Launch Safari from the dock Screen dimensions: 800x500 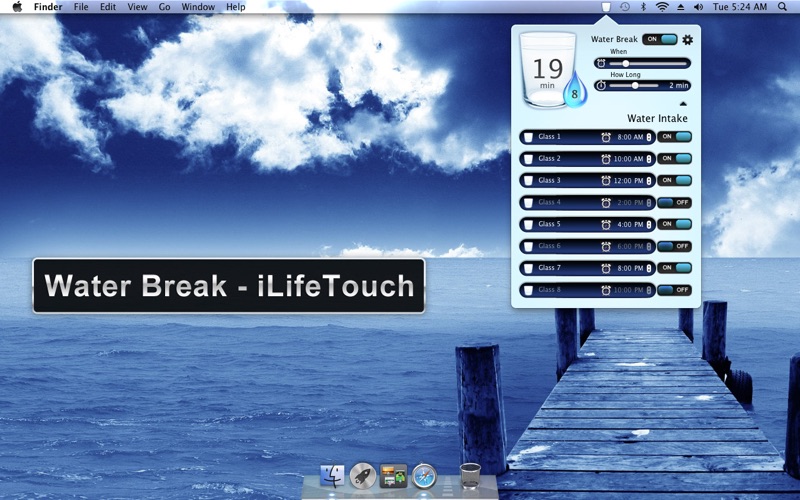[x=424, y=476]
